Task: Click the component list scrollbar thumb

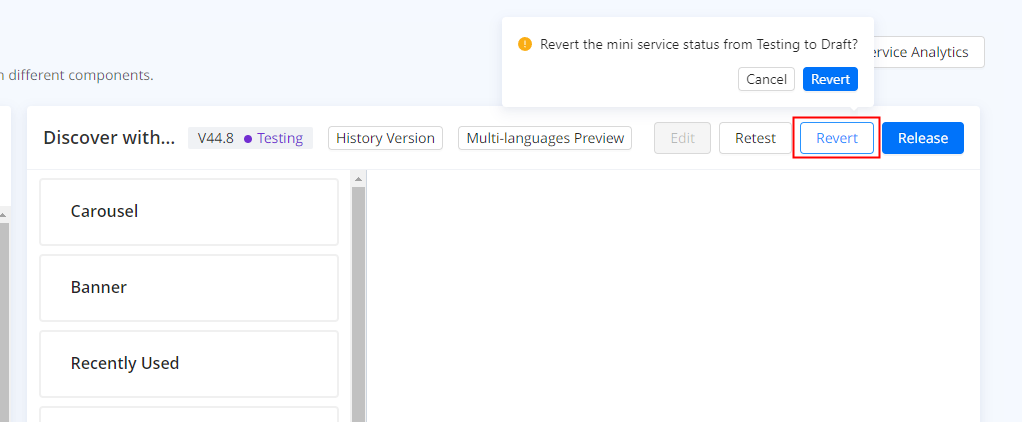Action: click(x=359, y=300)
